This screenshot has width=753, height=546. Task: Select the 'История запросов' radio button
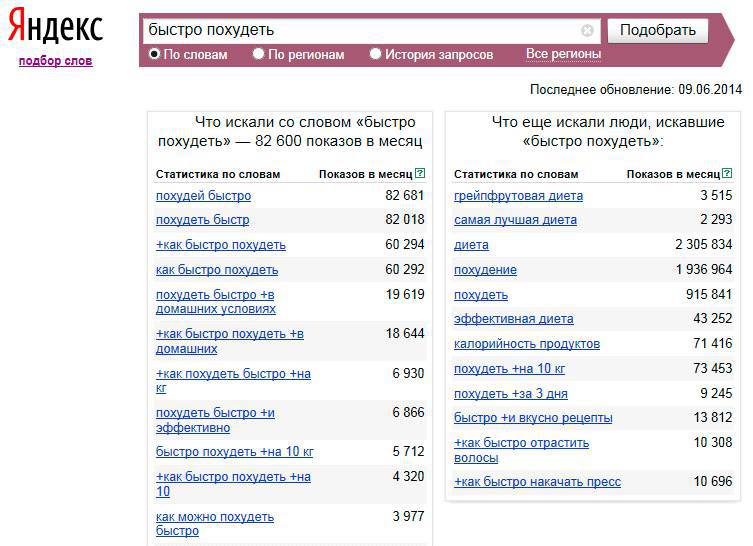pos(376,54)
